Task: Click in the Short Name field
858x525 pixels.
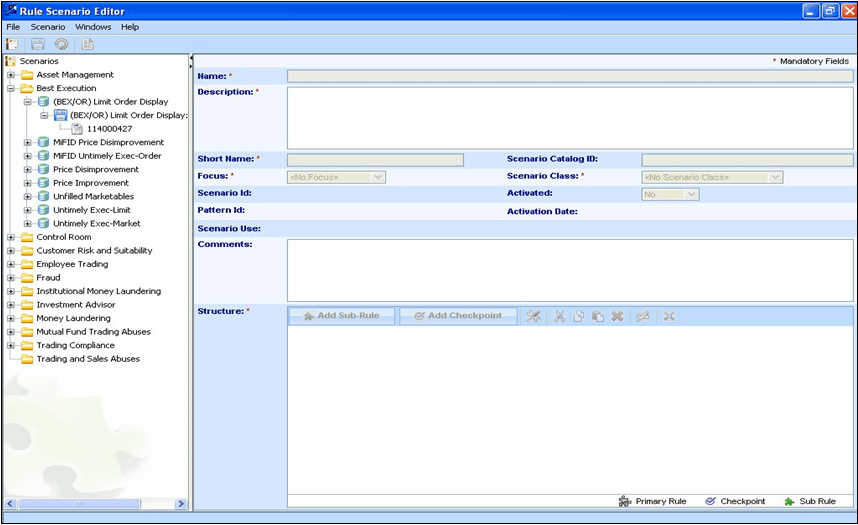Action: (375, 160)
